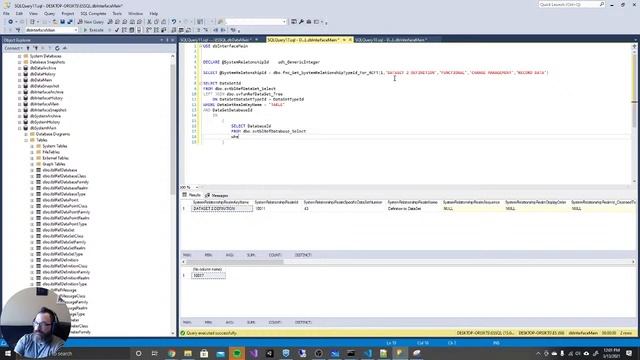Expand the dbDataArchive database node
This screenshot has height=360, width=640.
20,68
